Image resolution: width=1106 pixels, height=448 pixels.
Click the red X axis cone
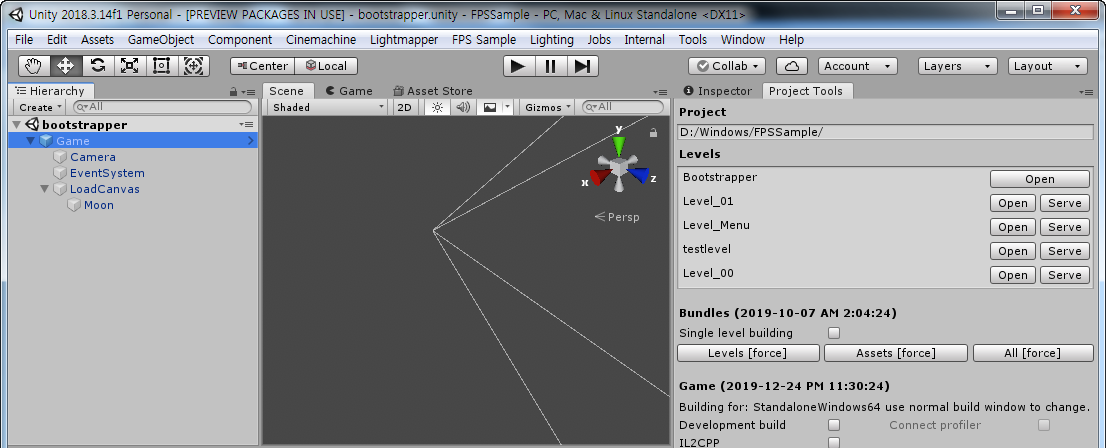(x=600, y=176)
